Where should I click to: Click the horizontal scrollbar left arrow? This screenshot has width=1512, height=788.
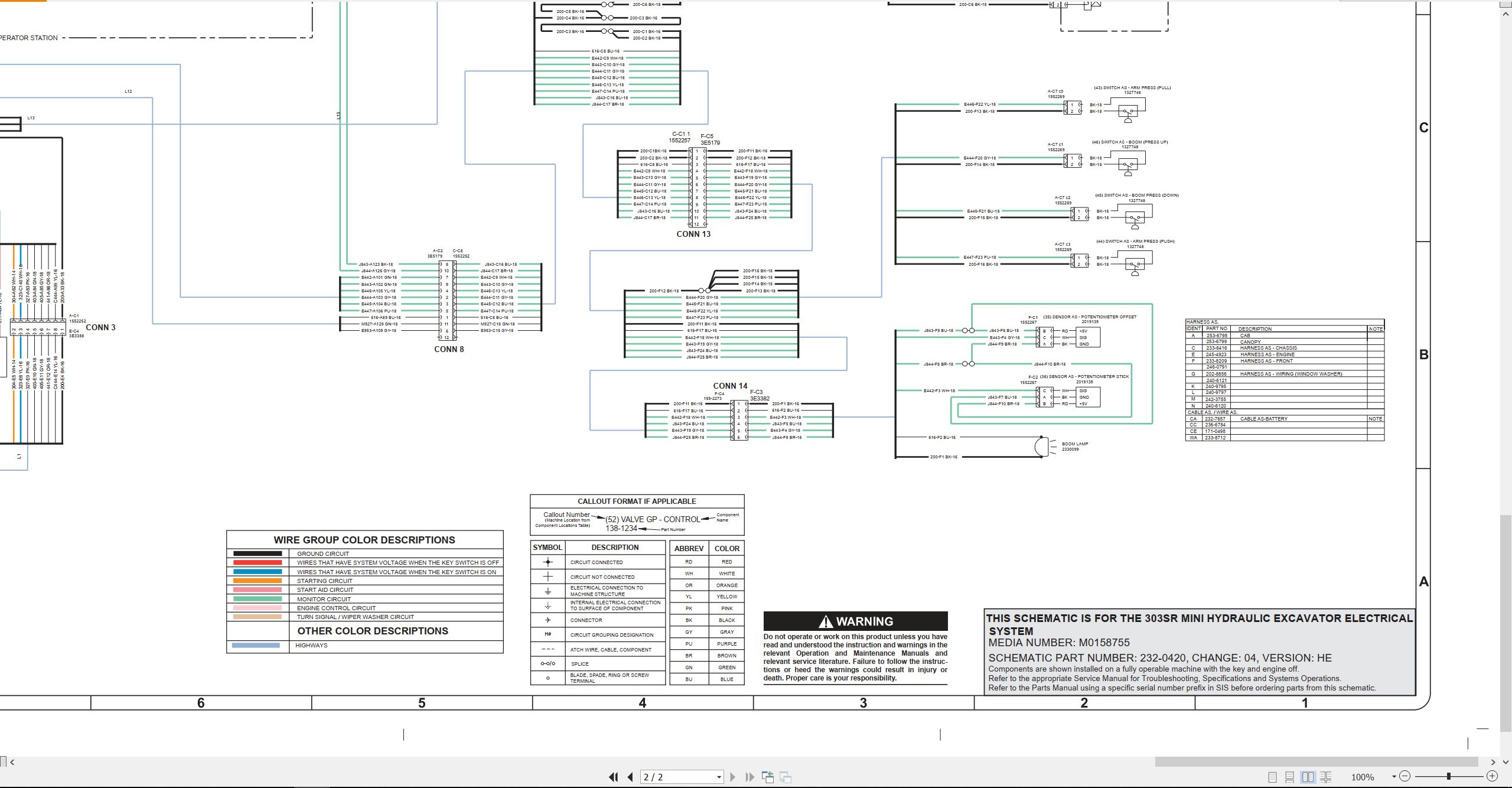click(12, 762)
